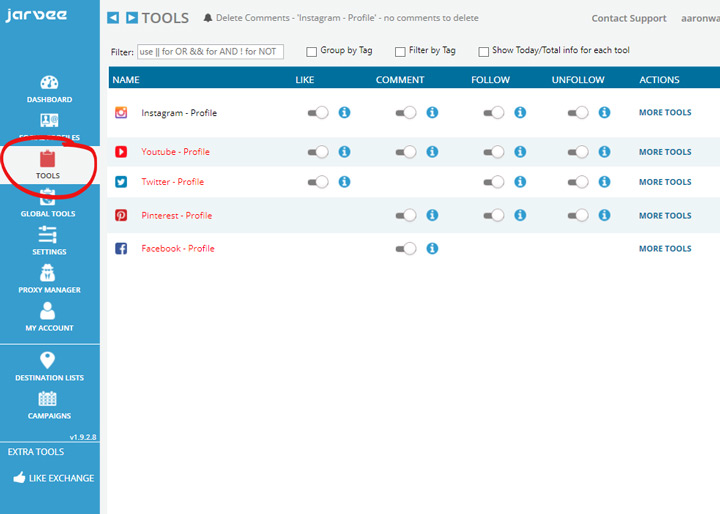Screen dimensions: 720x514
Task: Open MORE TOOLS for Instagram - Profile
Action: coord(665,113)
